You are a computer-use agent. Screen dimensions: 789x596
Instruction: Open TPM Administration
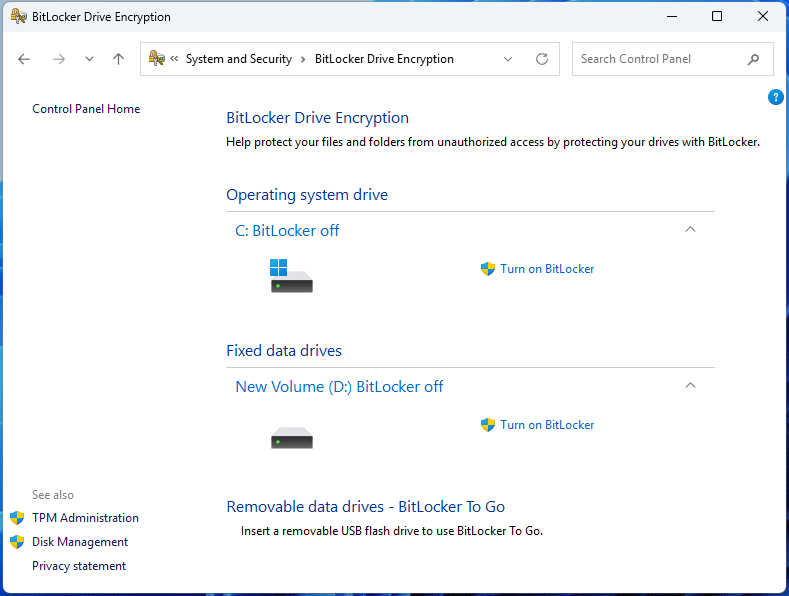(x=85, y=517)
